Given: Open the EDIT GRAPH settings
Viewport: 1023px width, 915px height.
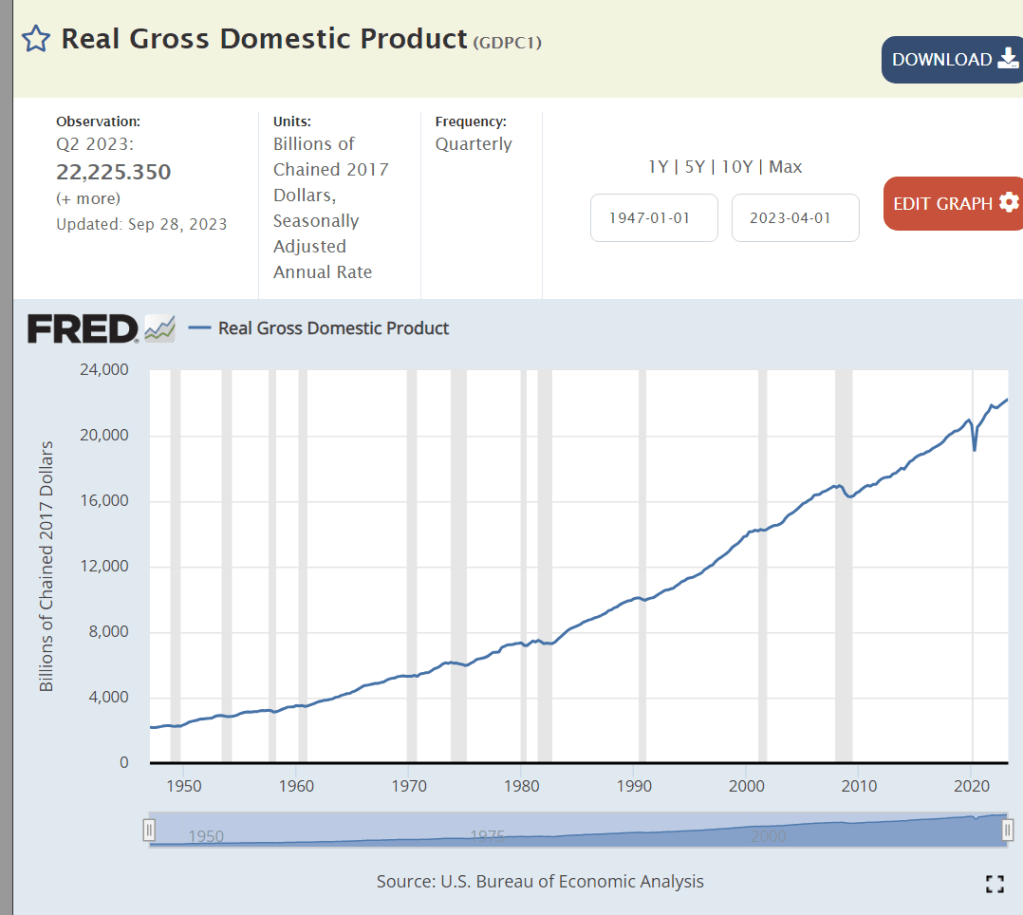Looking at the screenshot, I should (952, 203).
